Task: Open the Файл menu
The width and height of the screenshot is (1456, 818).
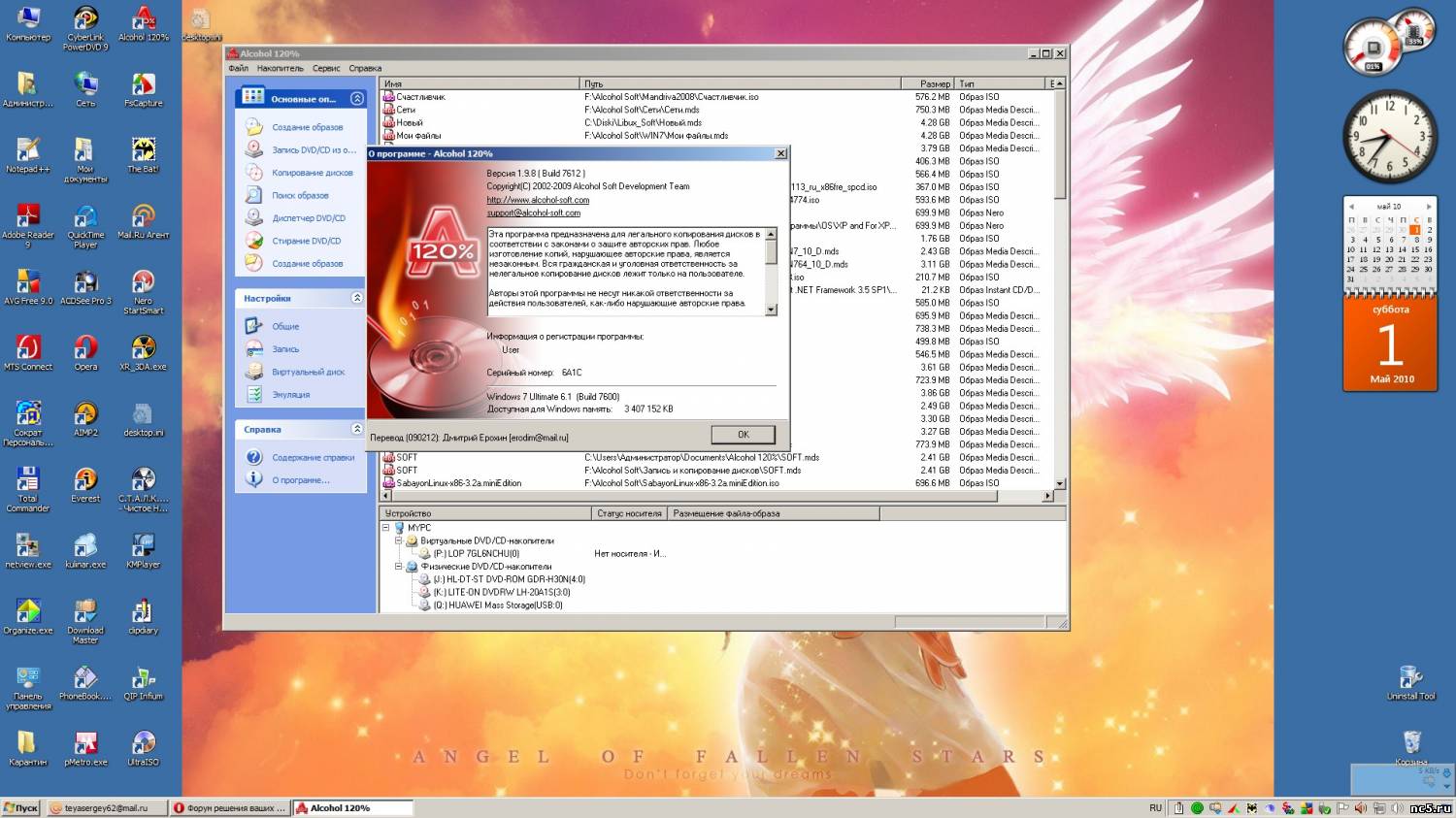Action: [238, 69]
